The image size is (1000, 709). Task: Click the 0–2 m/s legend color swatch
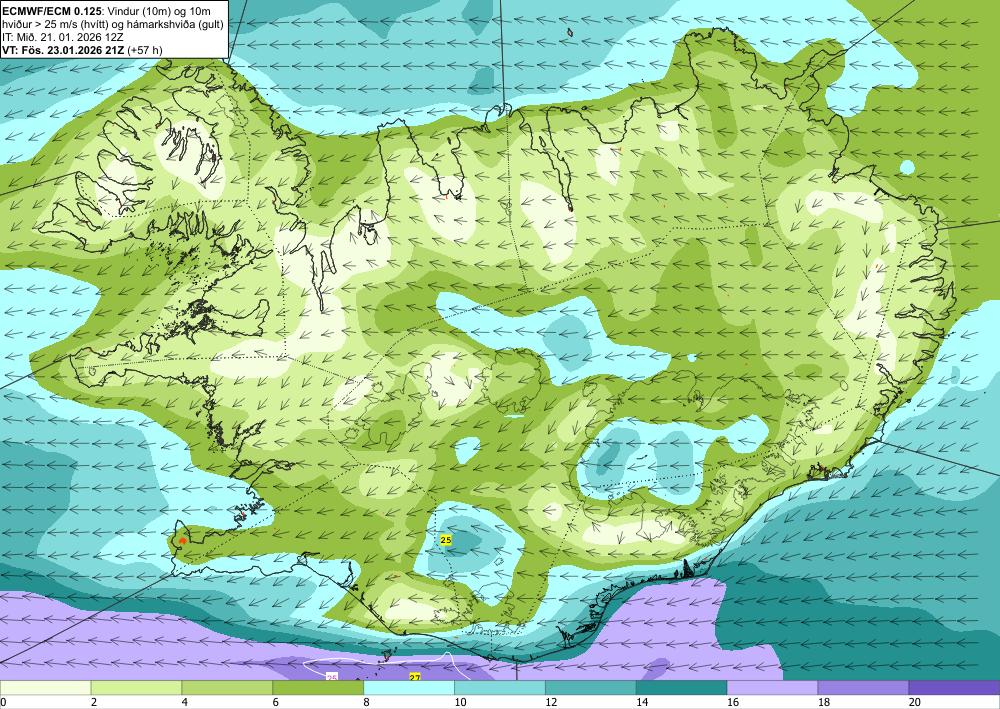click(x=45, y=687)
